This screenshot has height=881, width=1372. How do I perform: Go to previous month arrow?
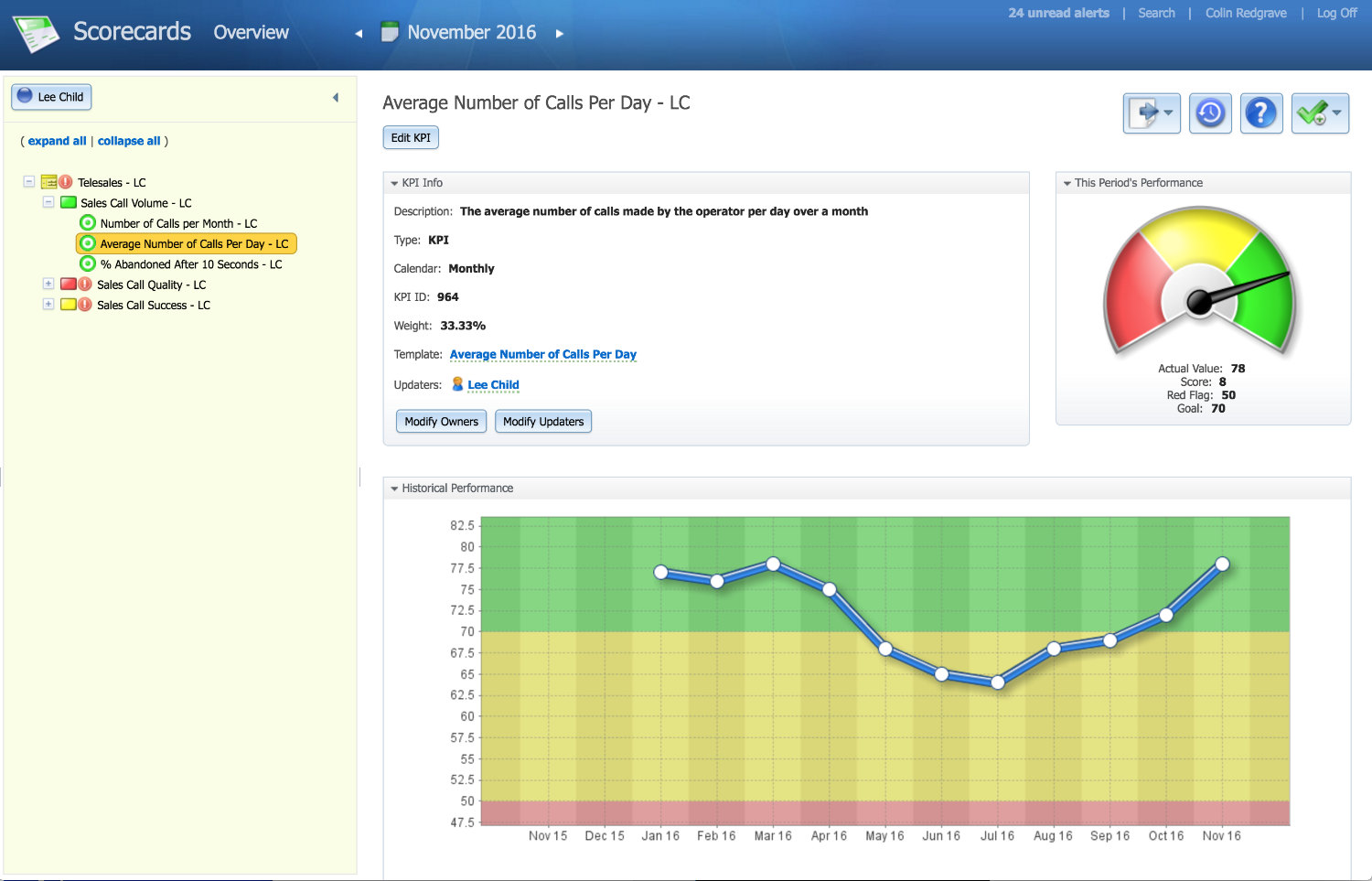tap(359, 33)
